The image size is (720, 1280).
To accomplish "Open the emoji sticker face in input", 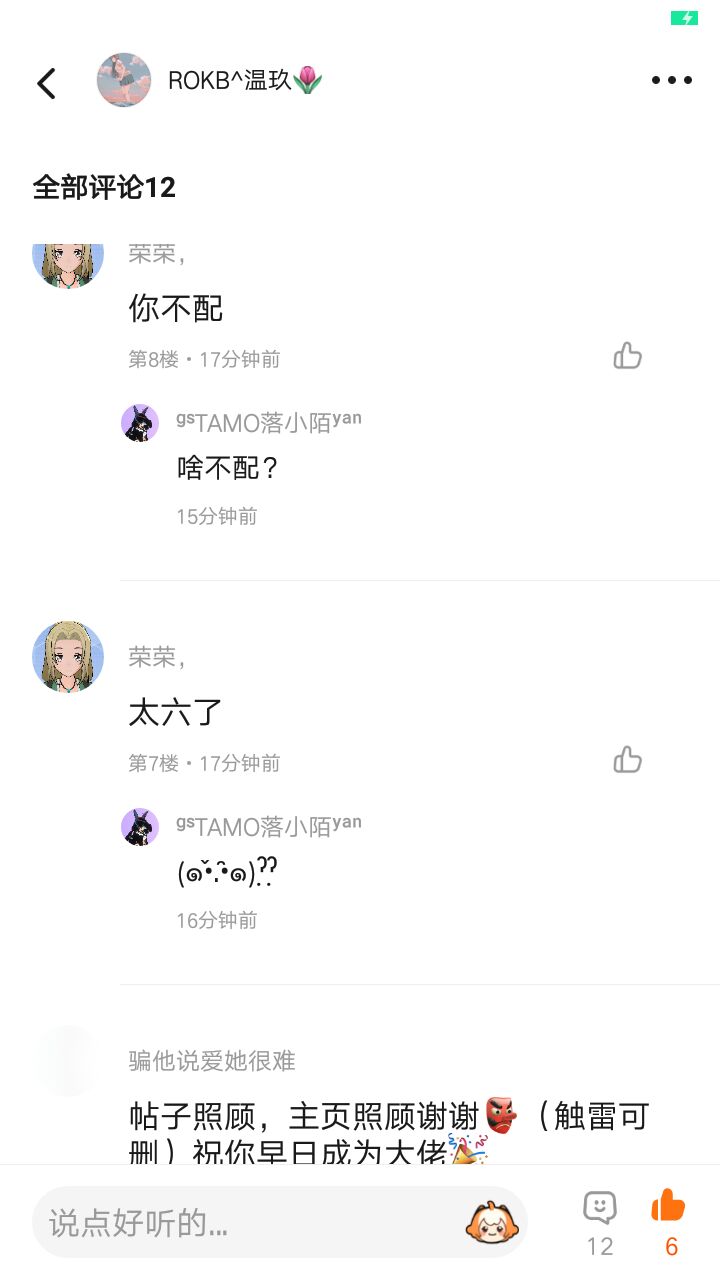I will (491, 1222).
